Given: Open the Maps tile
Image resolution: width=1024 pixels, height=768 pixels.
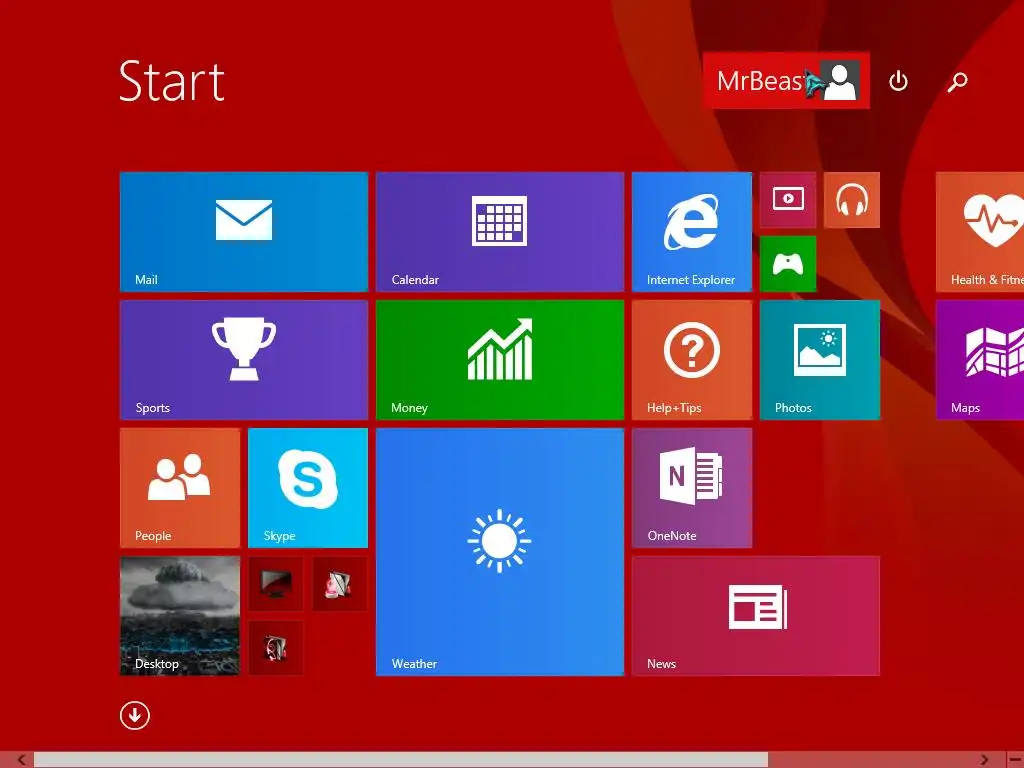Looking at the screenshot, I should click(980, 360).
